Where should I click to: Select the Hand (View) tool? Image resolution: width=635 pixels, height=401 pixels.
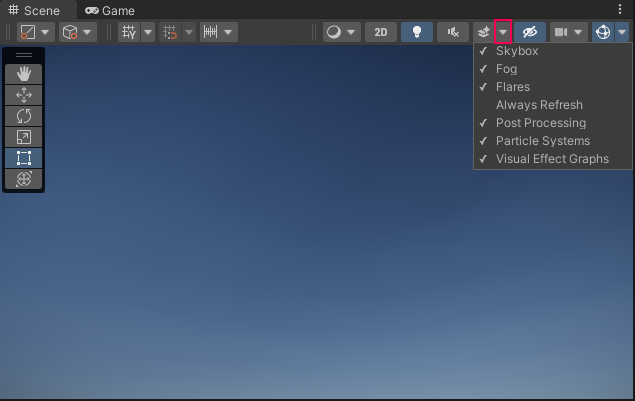pyautogui.click(x=24, y=74)
